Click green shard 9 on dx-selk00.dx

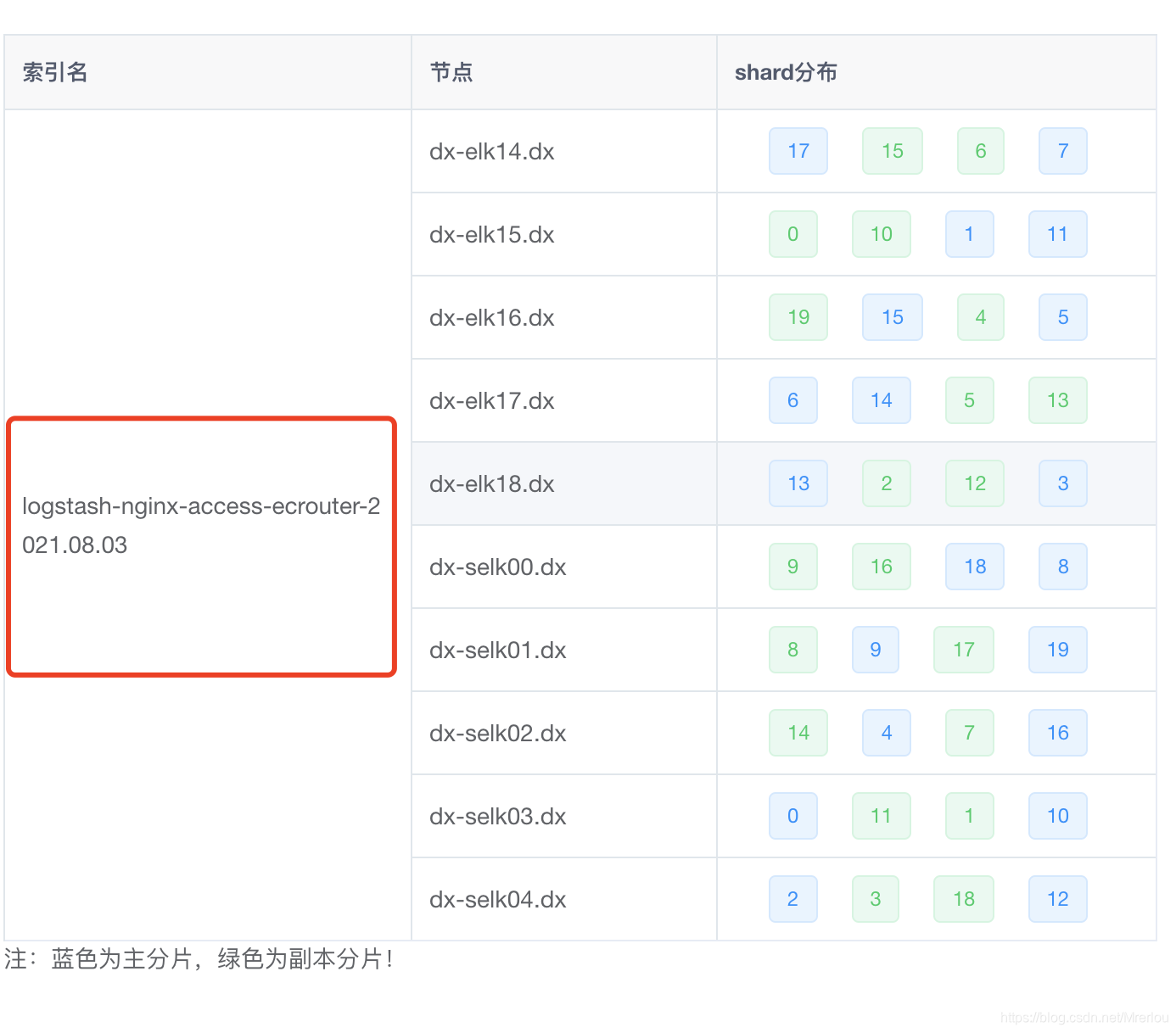click(793, 567)
